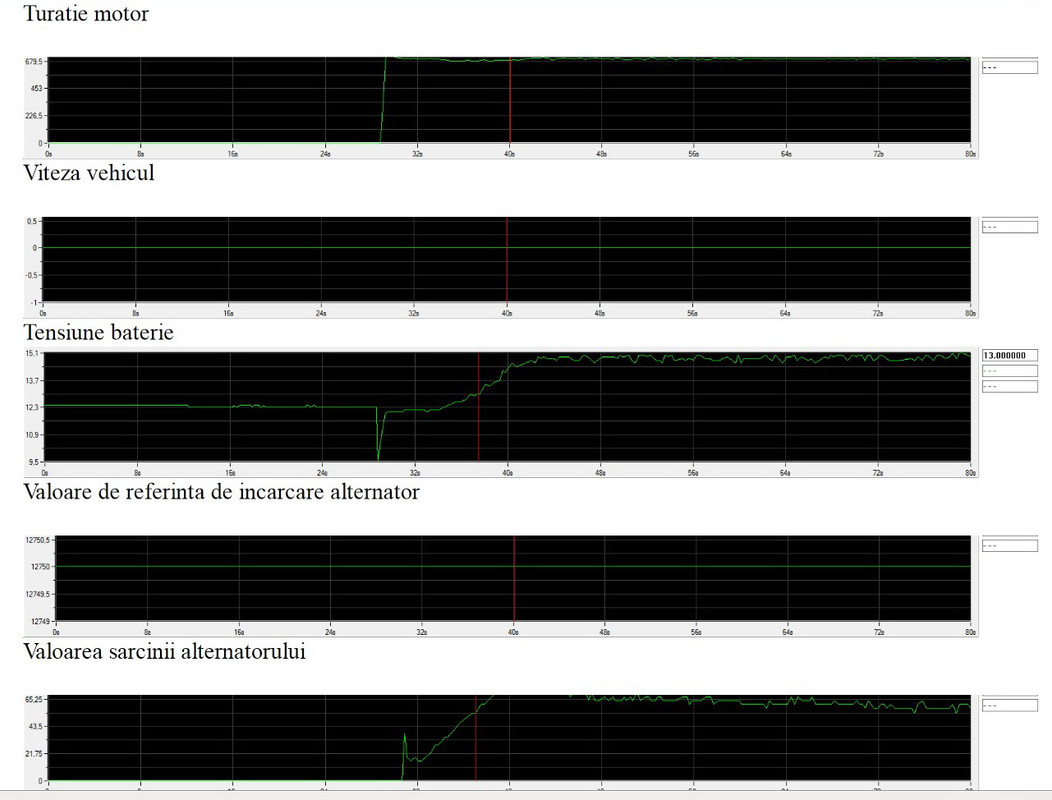1052x800 pixels.
Task: Click the "Tensiune baterie" heading
Action: [x=99, y=333]
